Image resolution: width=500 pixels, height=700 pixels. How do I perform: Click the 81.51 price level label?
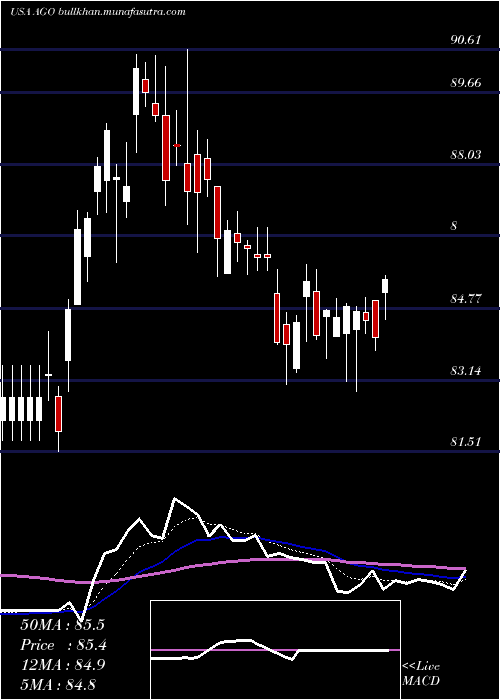coord(466,442)
